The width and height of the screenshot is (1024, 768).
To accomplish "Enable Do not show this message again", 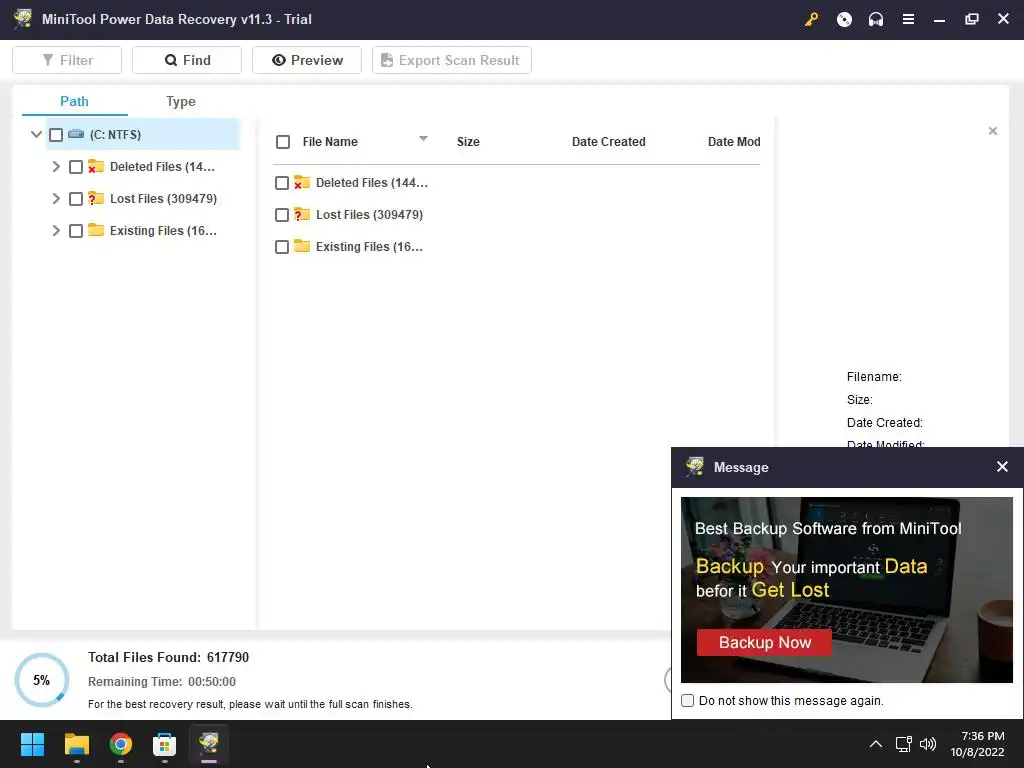I will pos(687,700).
